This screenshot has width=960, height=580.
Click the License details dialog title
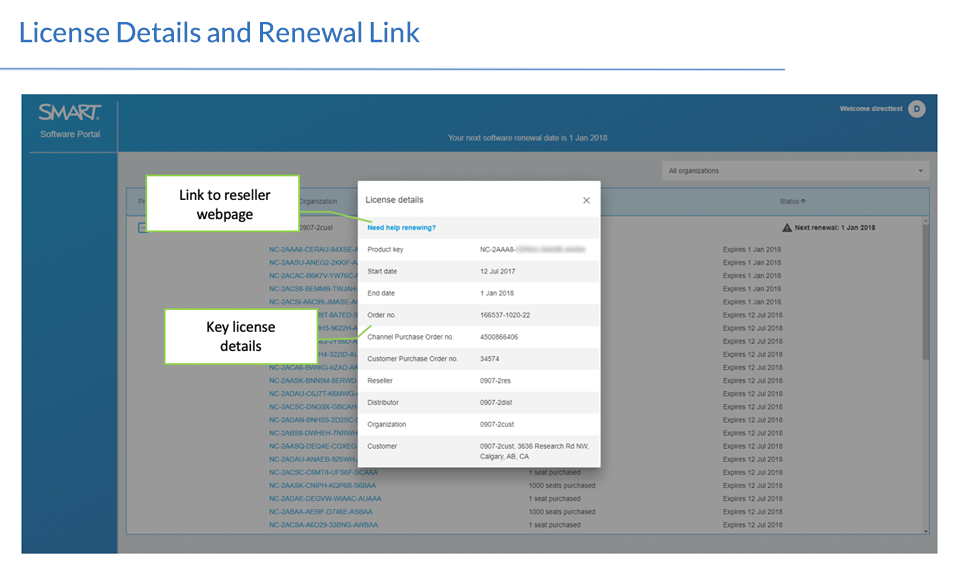(x=394, y=200)
